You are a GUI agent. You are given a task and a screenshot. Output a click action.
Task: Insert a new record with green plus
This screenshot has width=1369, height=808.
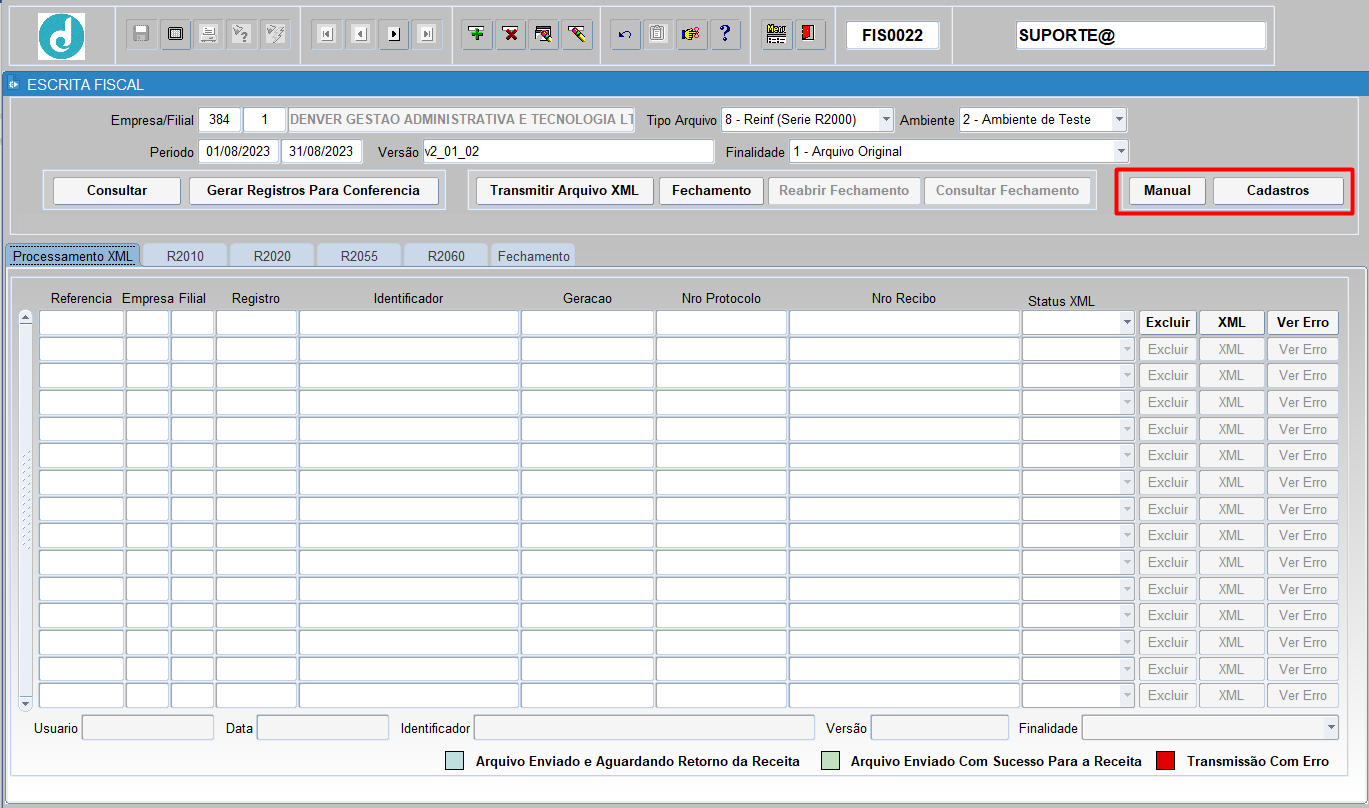click(x=477, y=34)
